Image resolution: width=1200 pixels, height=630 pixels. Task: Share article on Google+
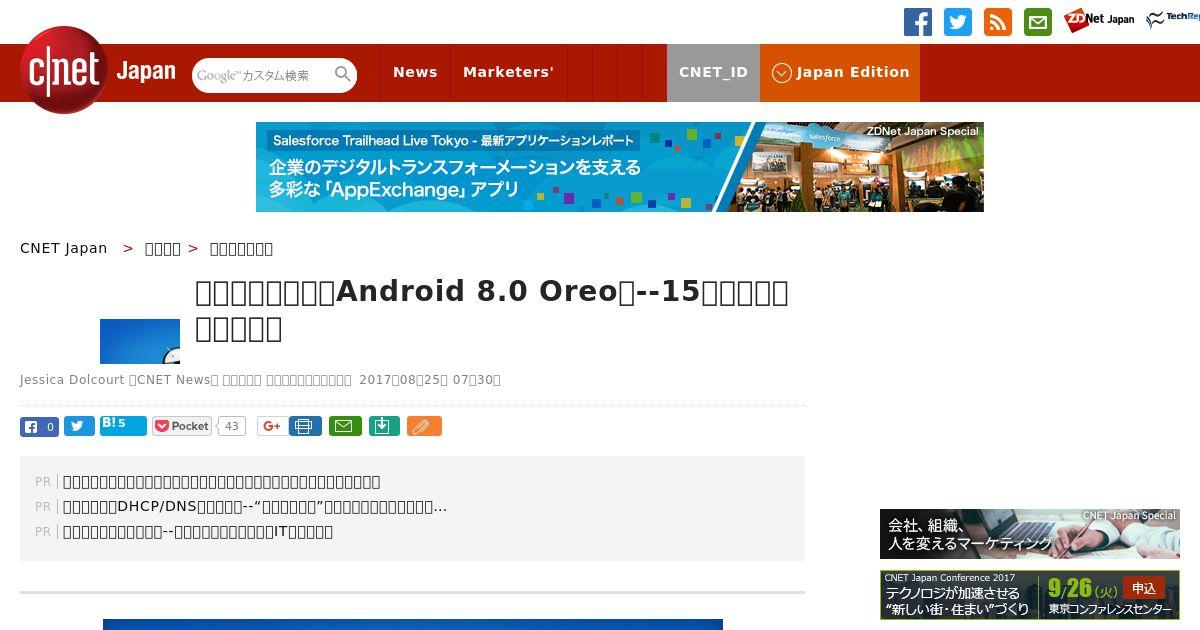(272, 426)
